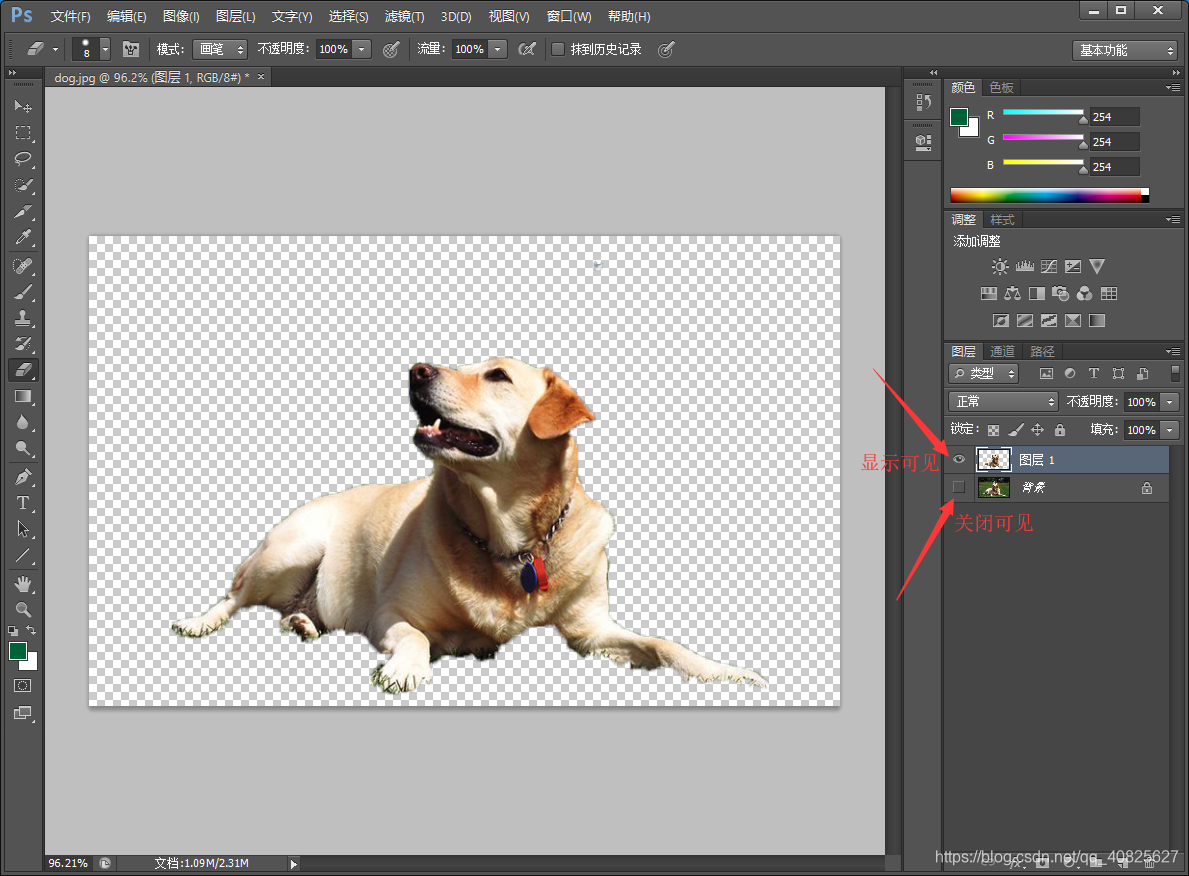
Task: Toggle lock image pixels brush icon
Action: (1016, 429)
